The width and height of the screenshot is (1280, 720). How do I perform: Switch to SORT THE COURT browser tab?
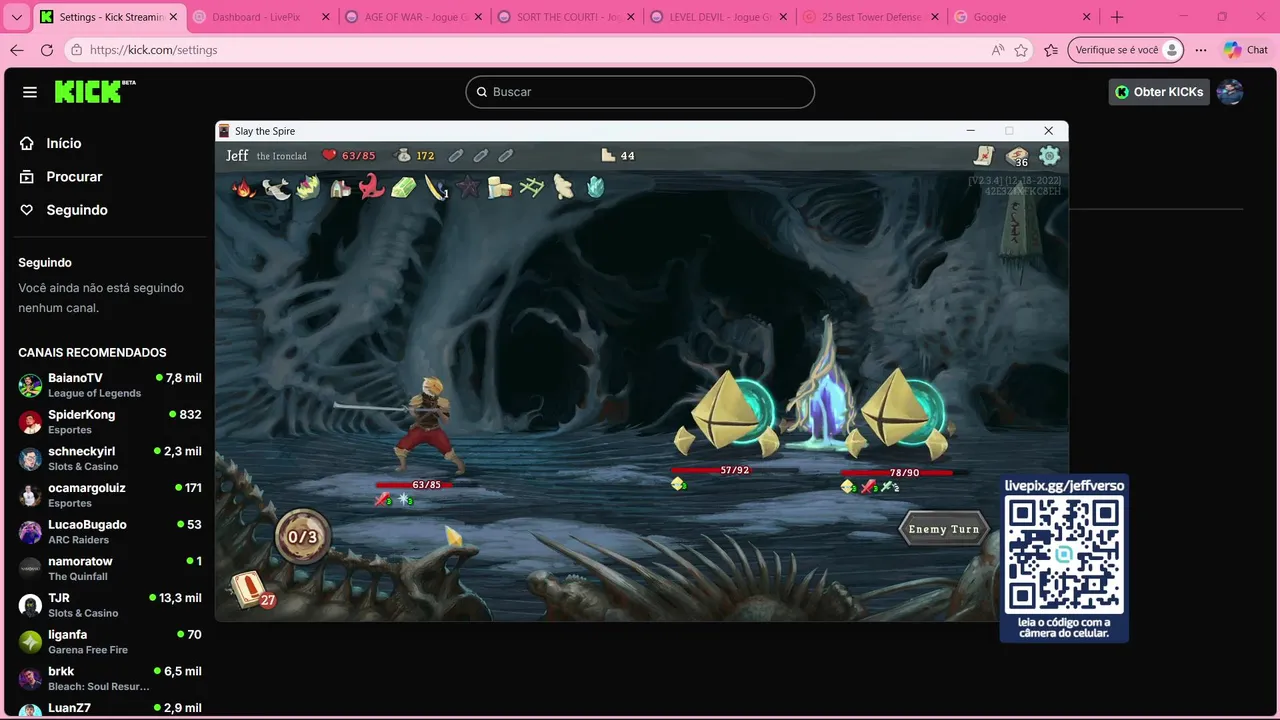coord(565,17)
